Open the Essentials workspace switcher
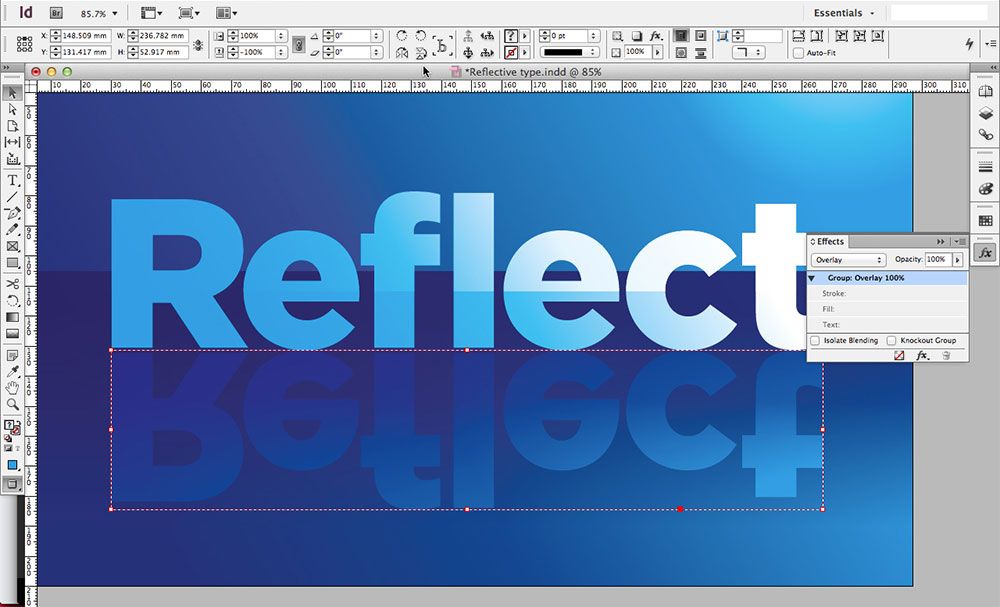The height and width of the screenshot is (607, 1000). (x=840, y=13)
